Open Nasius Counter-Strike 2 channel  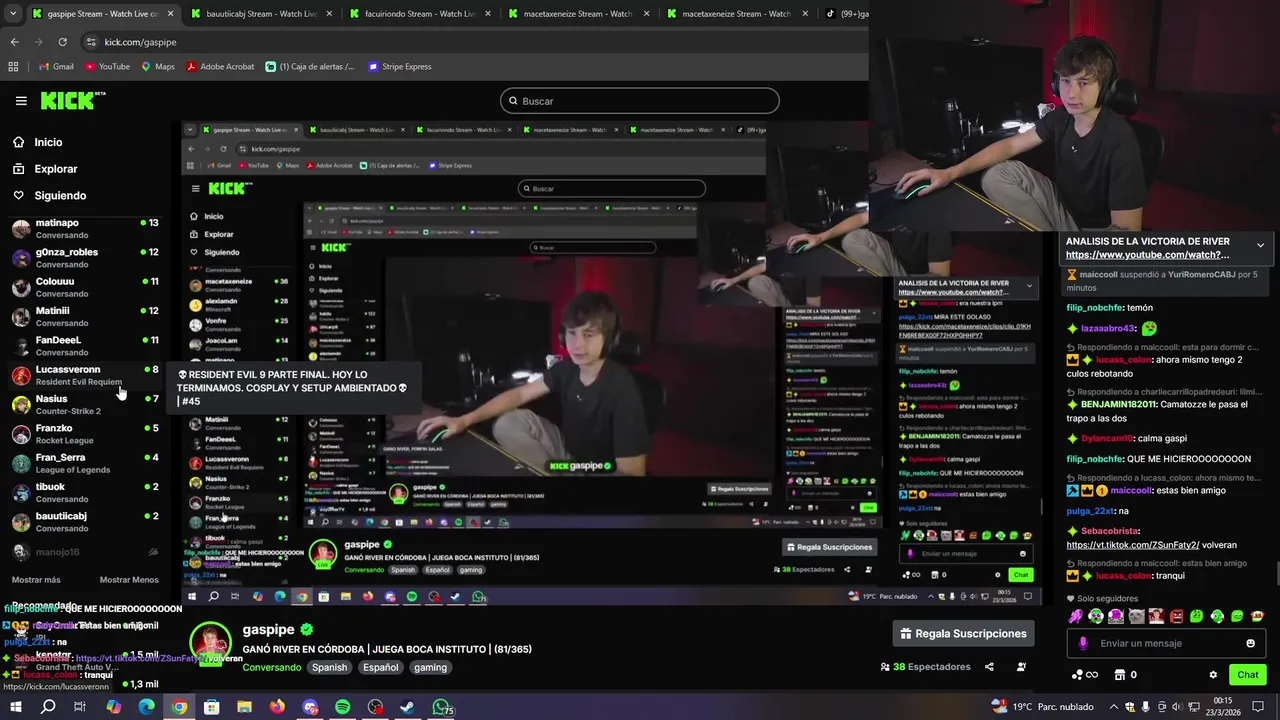(84, 404)
